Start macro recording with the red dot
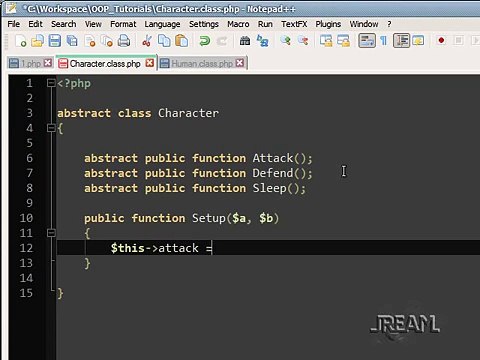480x360 pixels. [x=441, y=41]
